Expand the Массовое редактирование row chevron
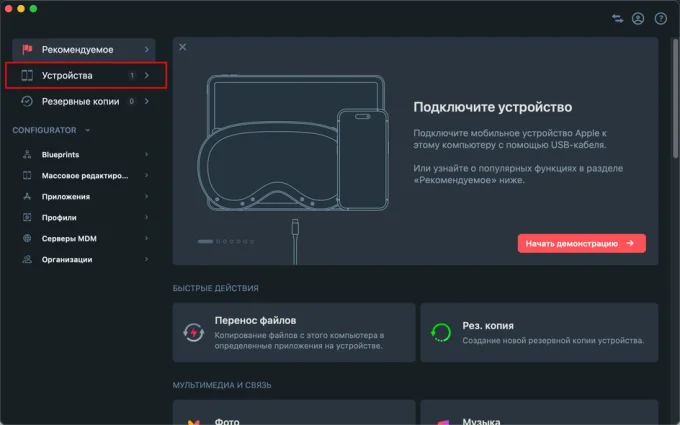This screenshot has width=680, height=425. (x=147, y=175)
